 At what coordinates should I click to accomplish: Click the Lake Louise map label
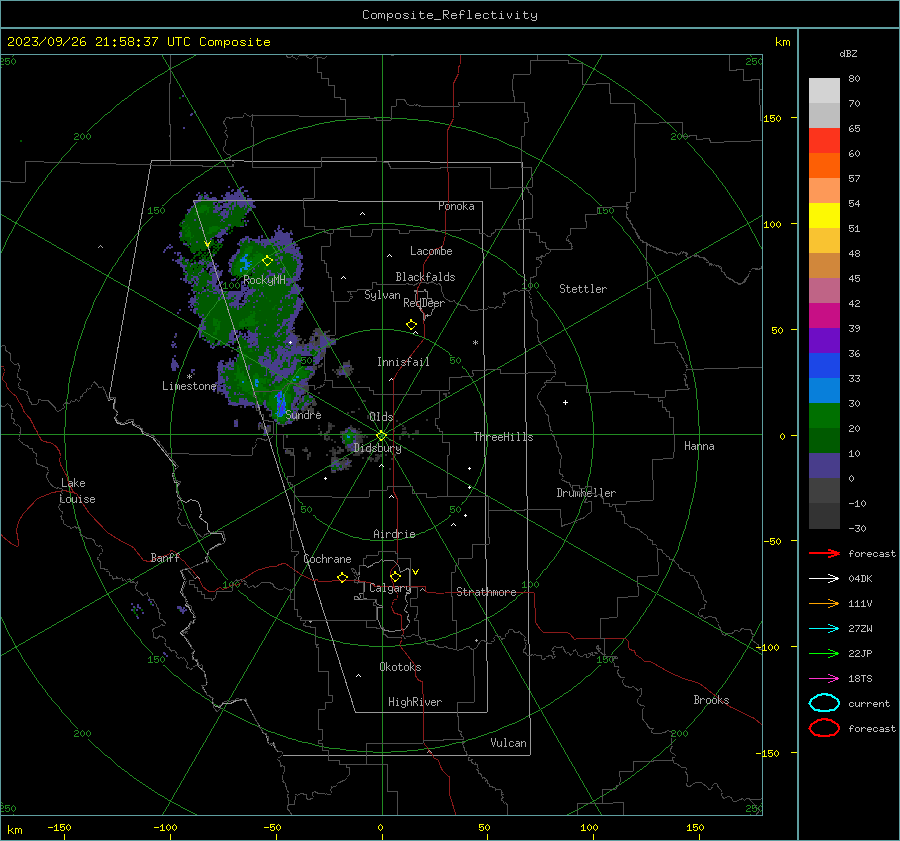pos(77,491)
